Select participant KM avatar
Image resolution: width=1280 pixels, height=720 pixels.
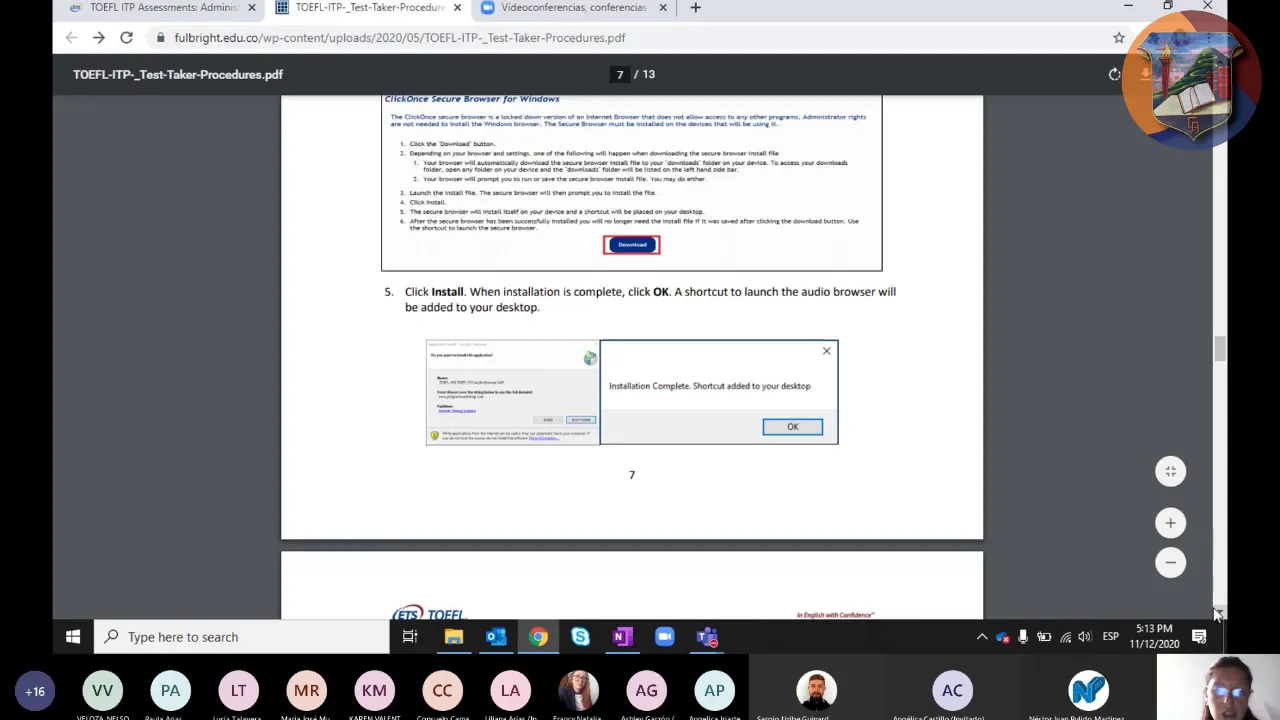click(x=374, y=691)
